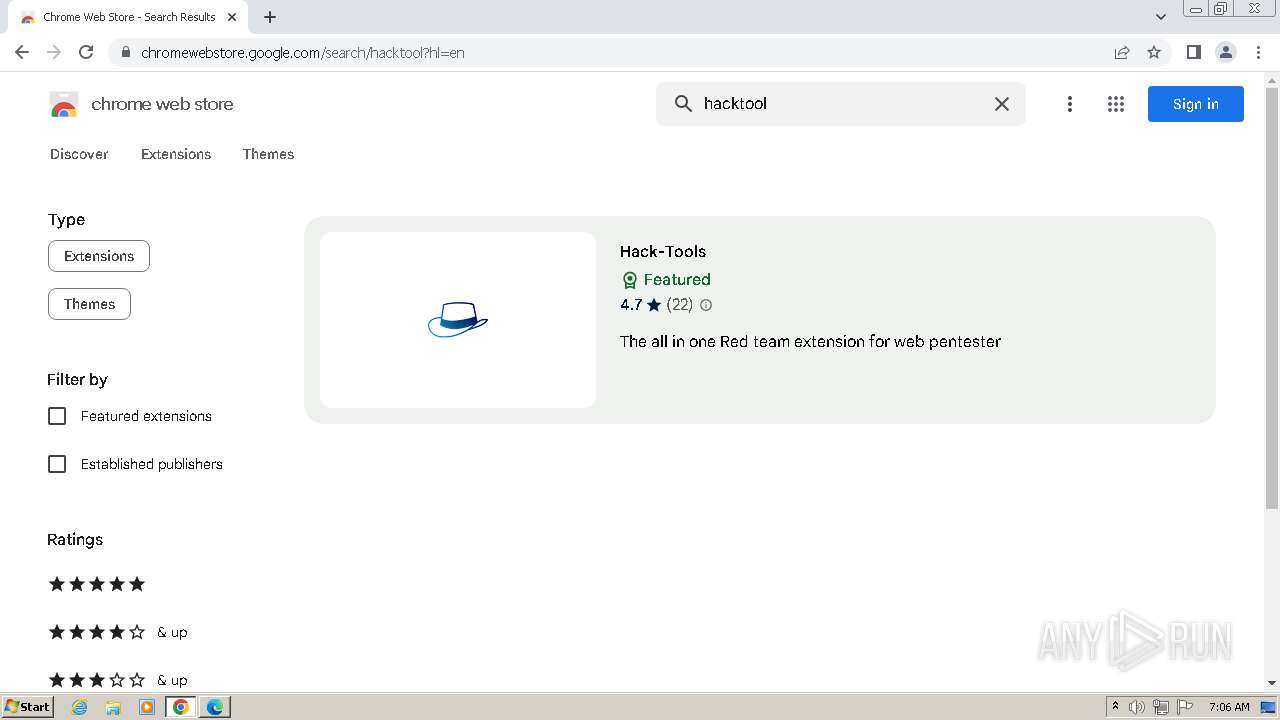This screenshot has width=1280, height=720.
Task: Filter type by Themes chip
Action: 89,304
